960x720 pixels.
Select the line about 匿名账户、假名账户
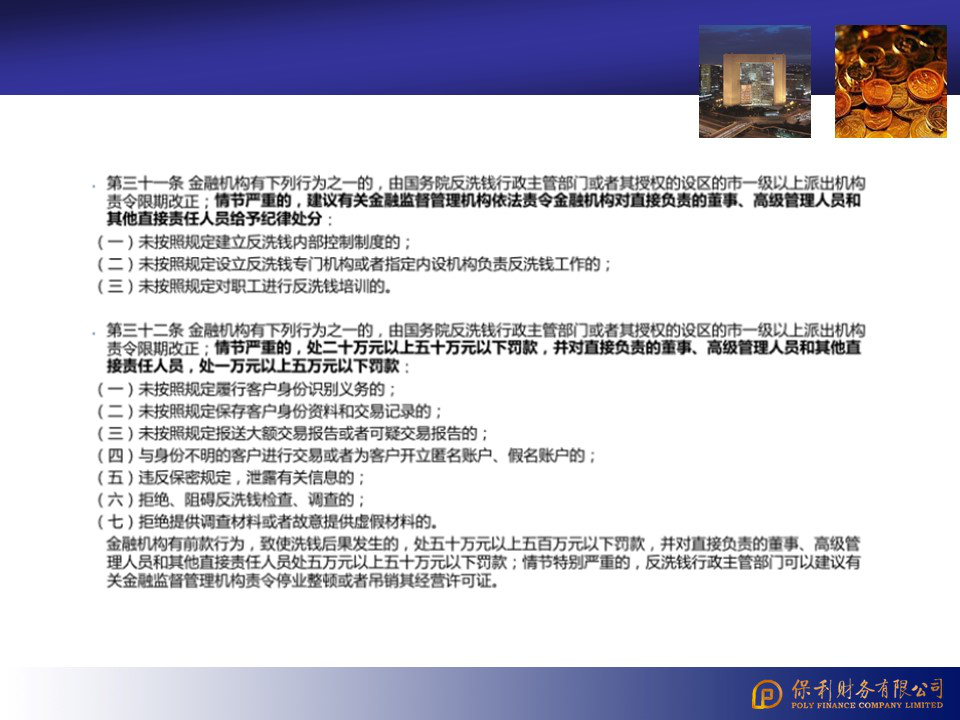(x=347, y=455)
